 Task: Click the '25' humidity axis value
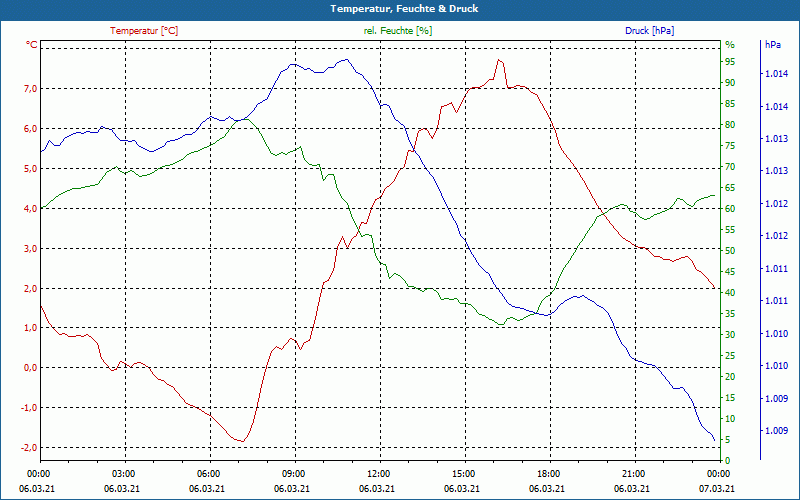(x=730, y=356)
